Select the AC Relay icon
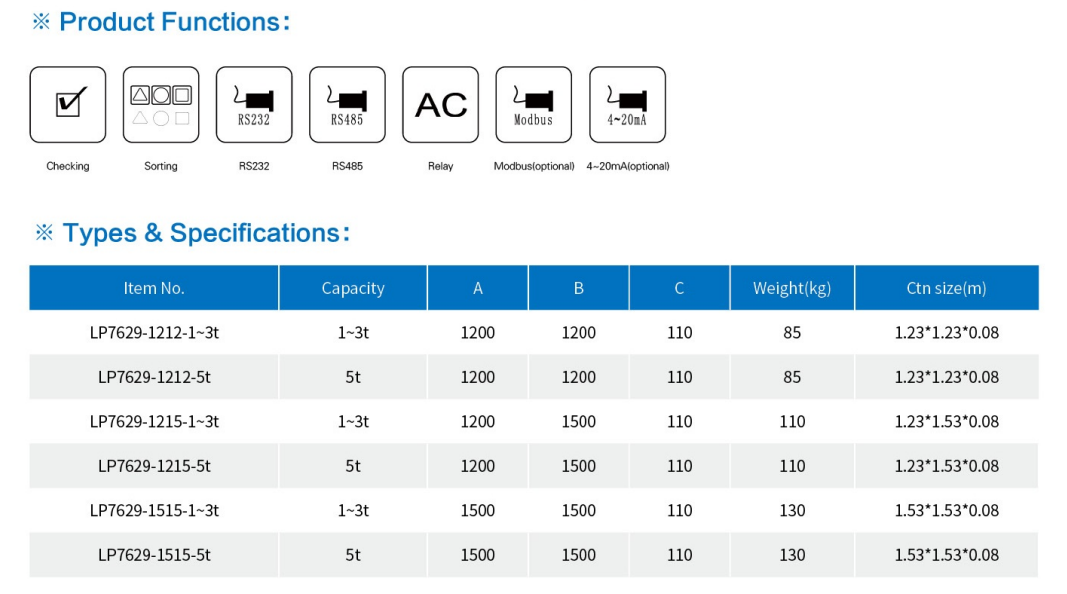This screenshot has height=594, width=1067. coord(441,105)
